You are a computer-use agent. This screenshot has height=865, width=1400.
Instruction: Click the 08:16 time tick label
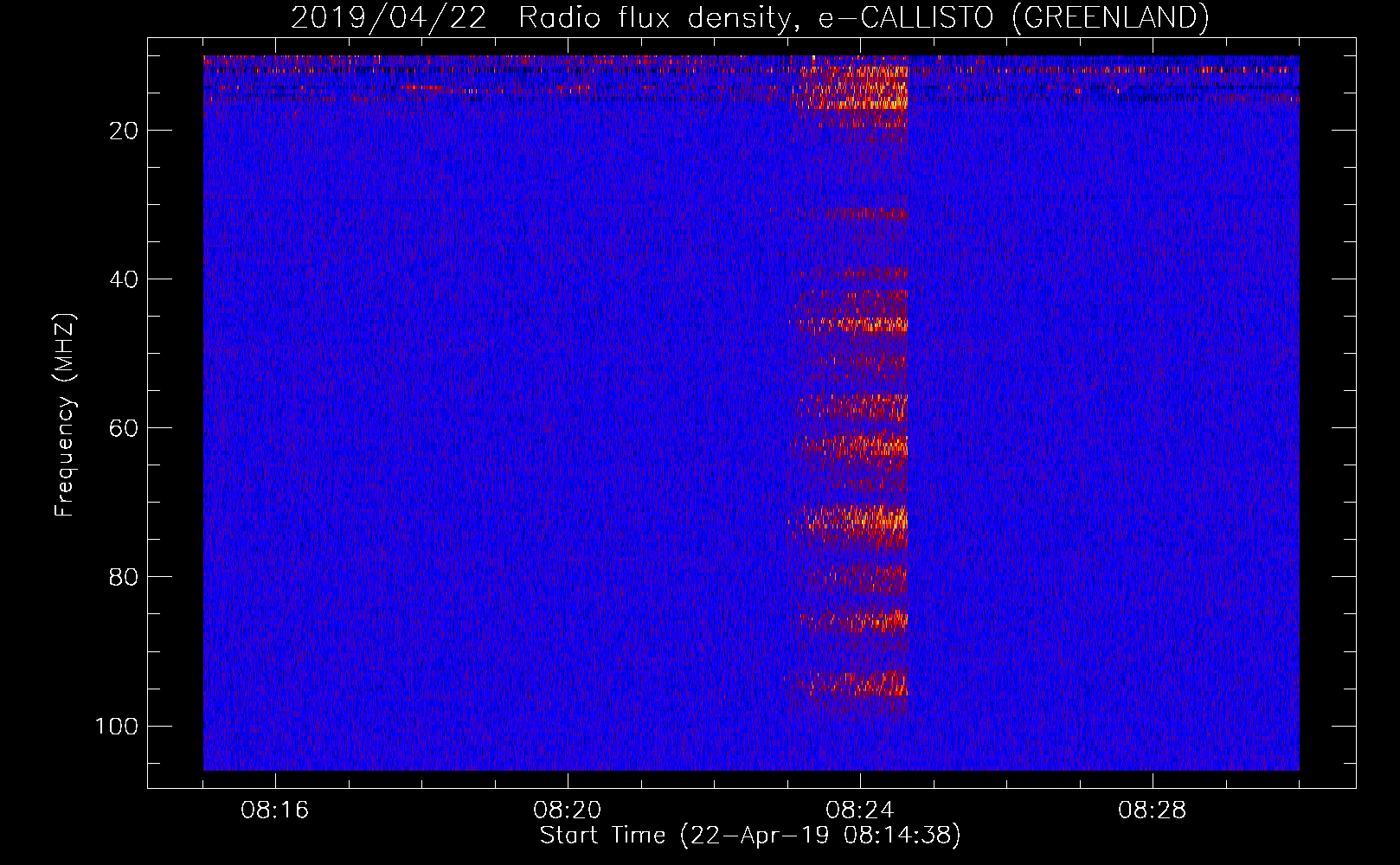click(275, 811)
